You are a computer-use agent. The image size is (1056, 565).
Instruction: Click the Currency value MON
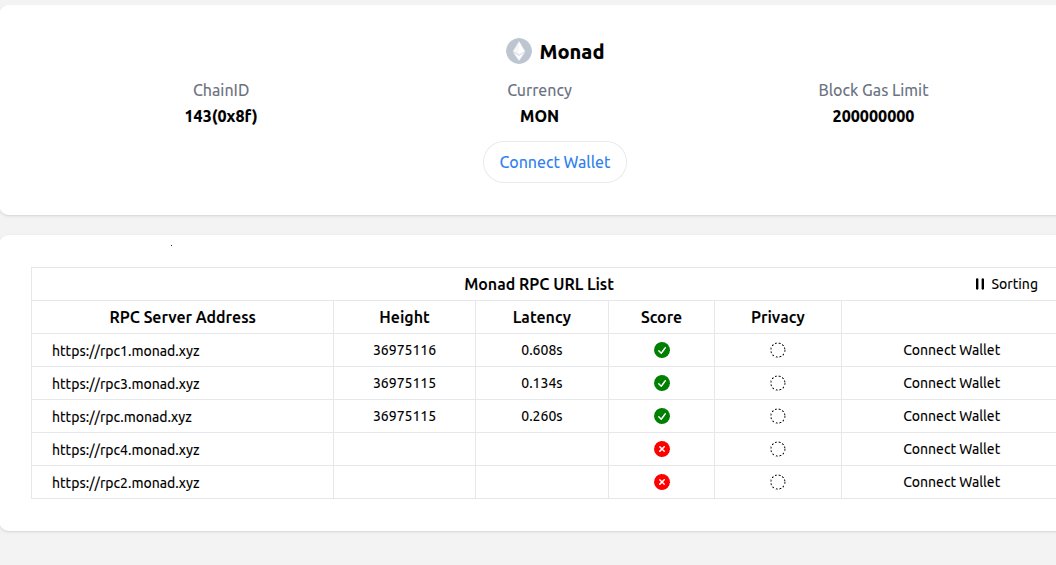(539, 117)
